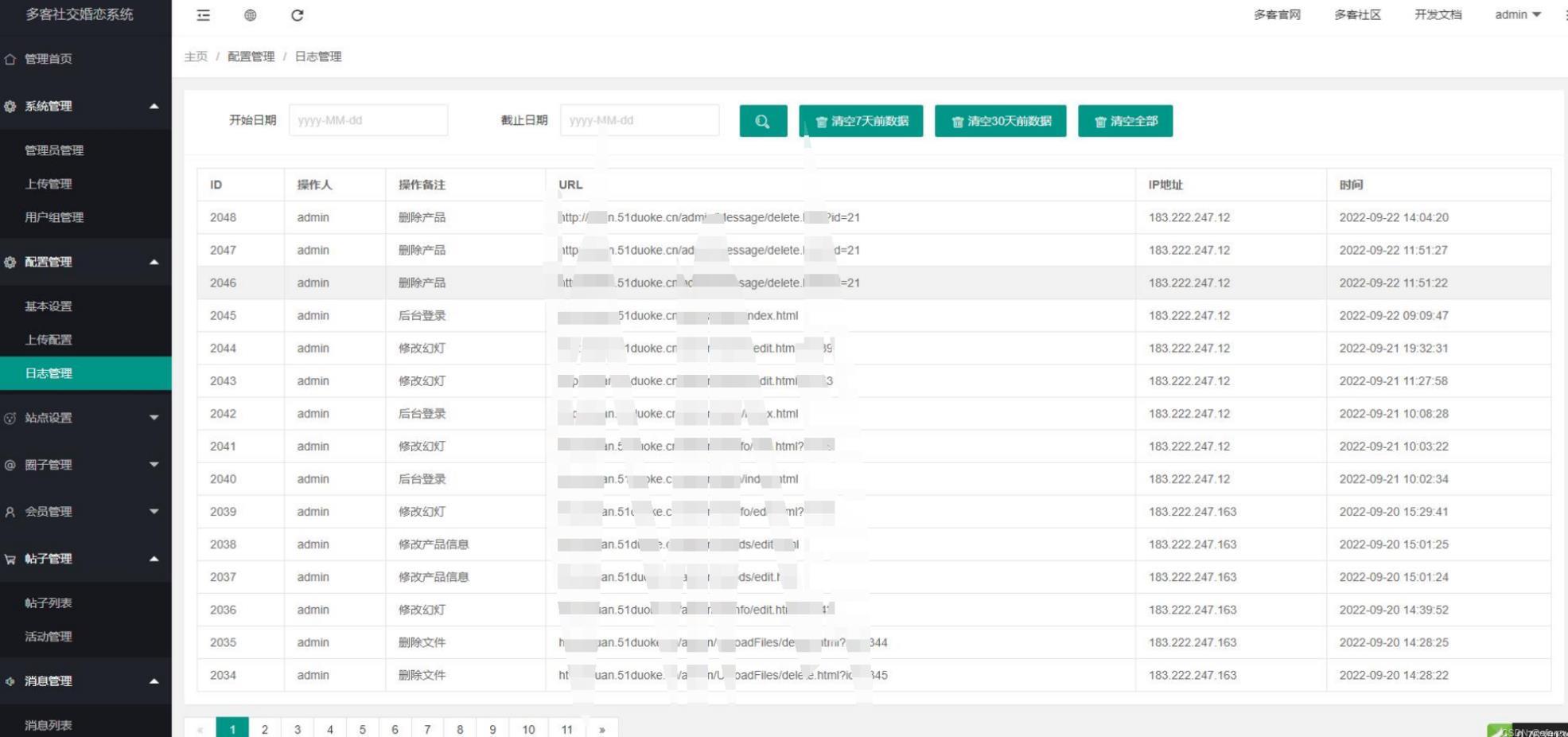Go to page 7 of logs
This screenshot has height=737, width=1568.
pos(427,729)
